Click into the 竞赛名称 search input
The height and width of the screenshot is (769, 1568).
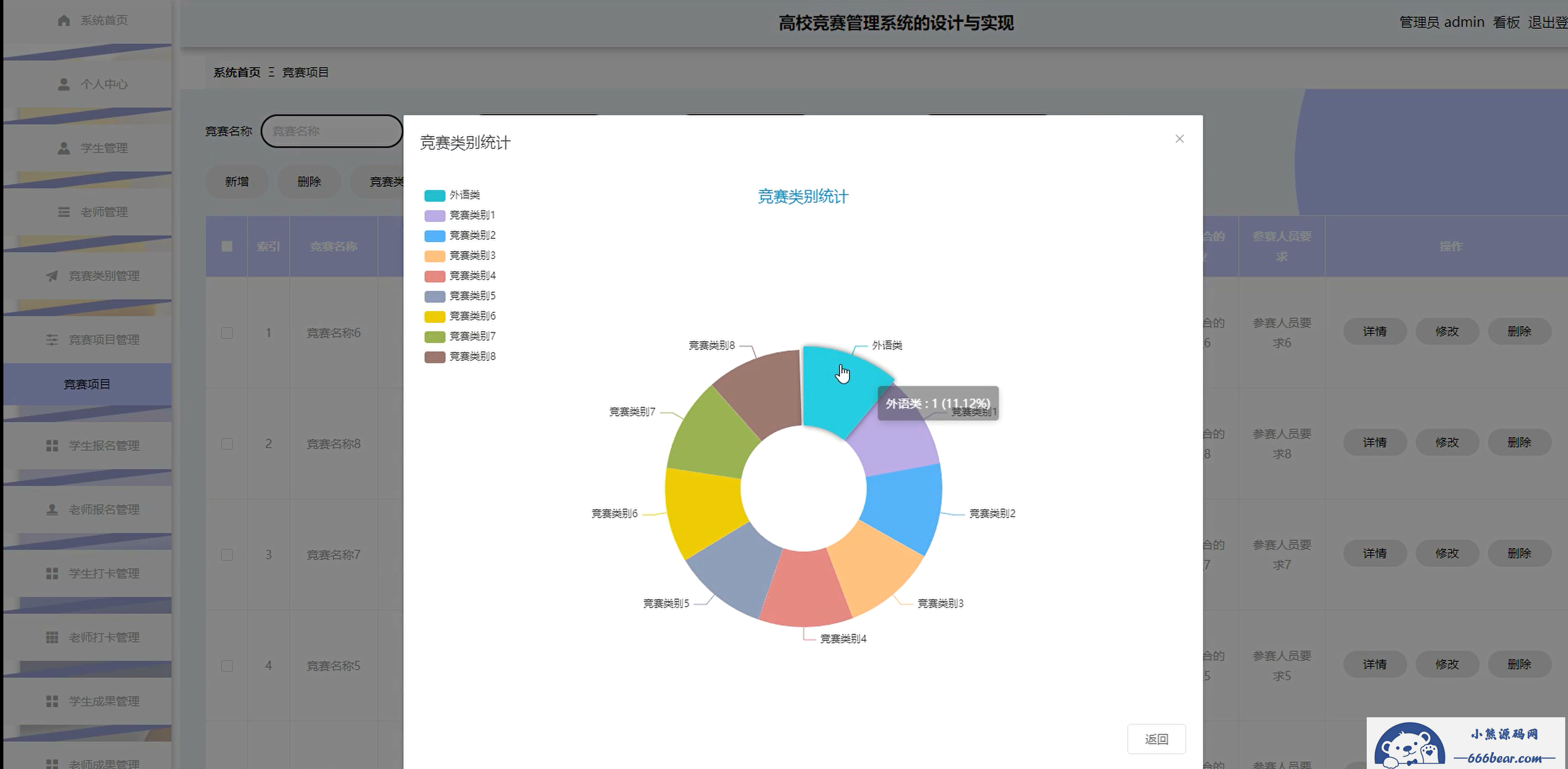point(332,131)
